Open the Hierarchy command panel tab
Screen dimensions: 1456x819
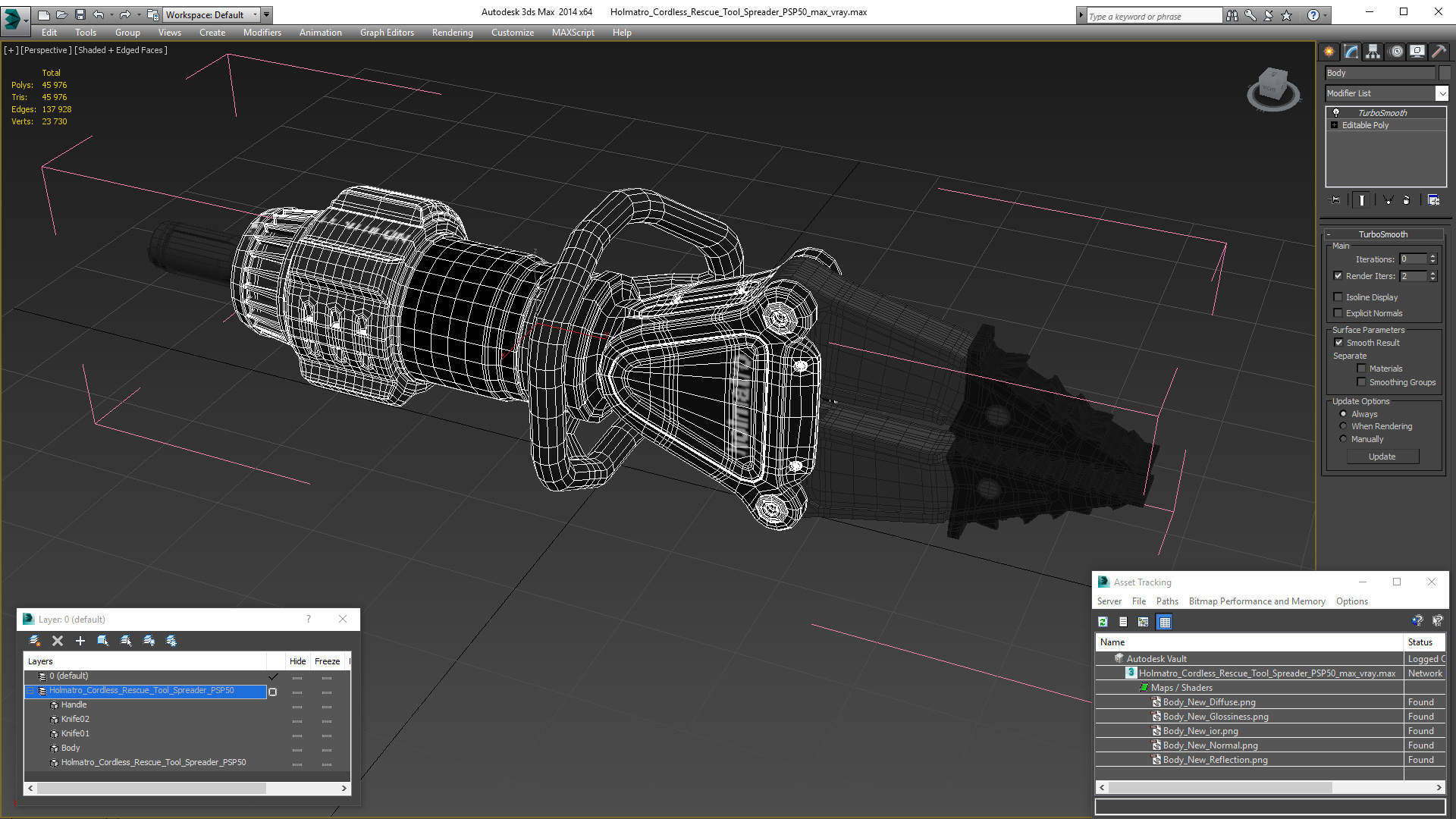(1373, 52)
